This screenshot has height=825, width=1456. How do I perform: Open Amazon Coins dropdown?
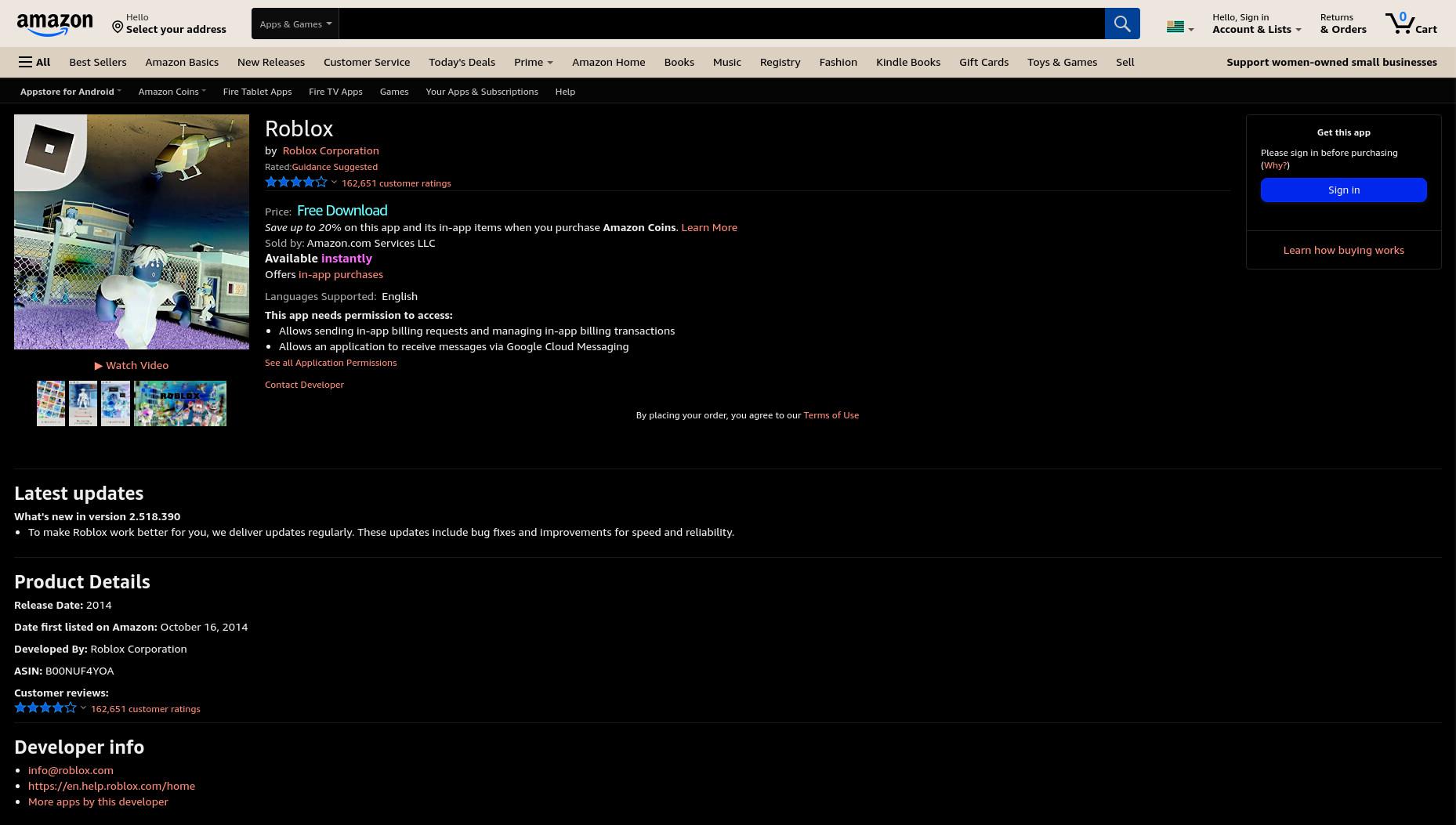(172, 92)
